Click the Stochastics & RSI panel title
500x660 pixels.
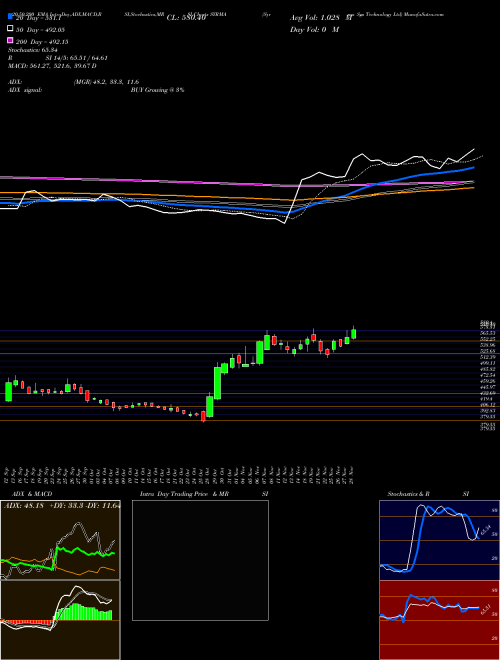tap(428, 494)
